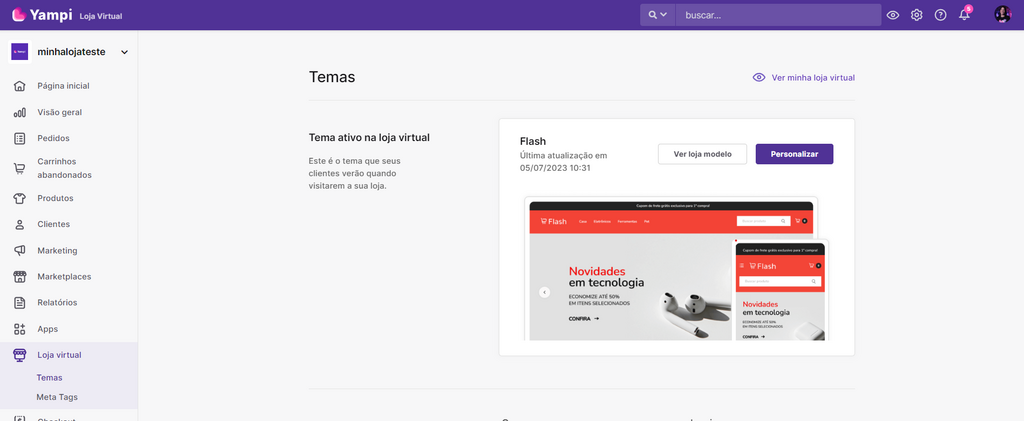Viewport: 1024px width, 421px height.
Task: Click the Marketing megaphone icon
Action: 20,251
